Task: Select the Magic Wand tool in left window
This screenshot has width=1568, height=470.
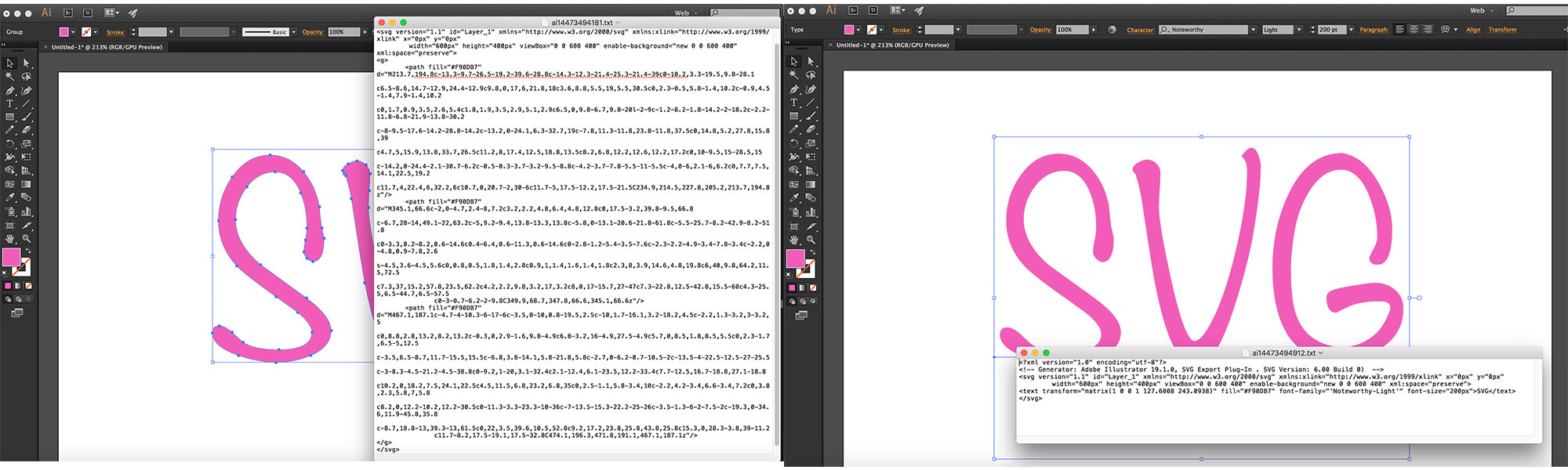Action: click(10, 77)
